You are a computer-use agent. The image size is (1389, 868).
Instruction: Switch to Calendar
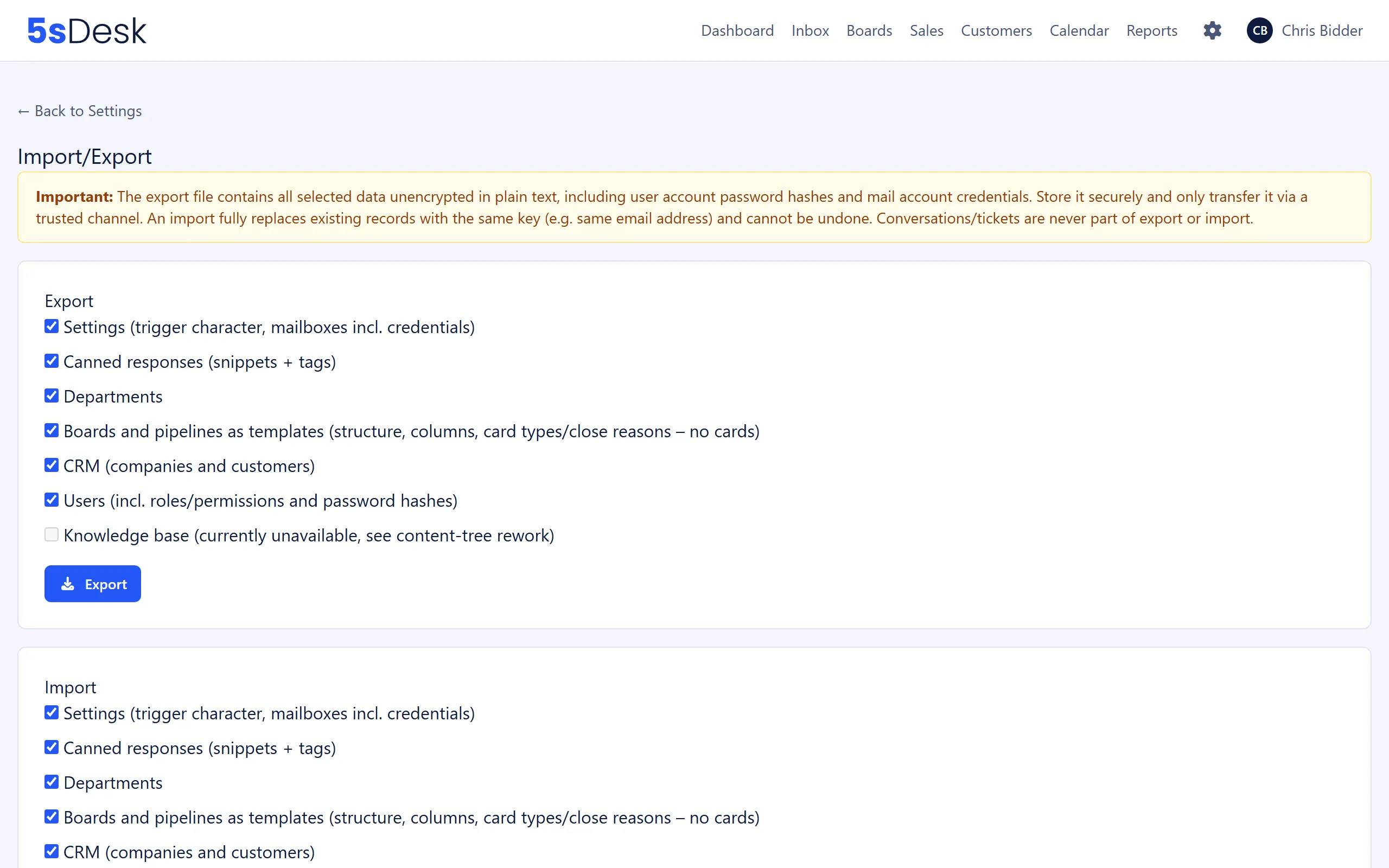[x=1079, y=30]
